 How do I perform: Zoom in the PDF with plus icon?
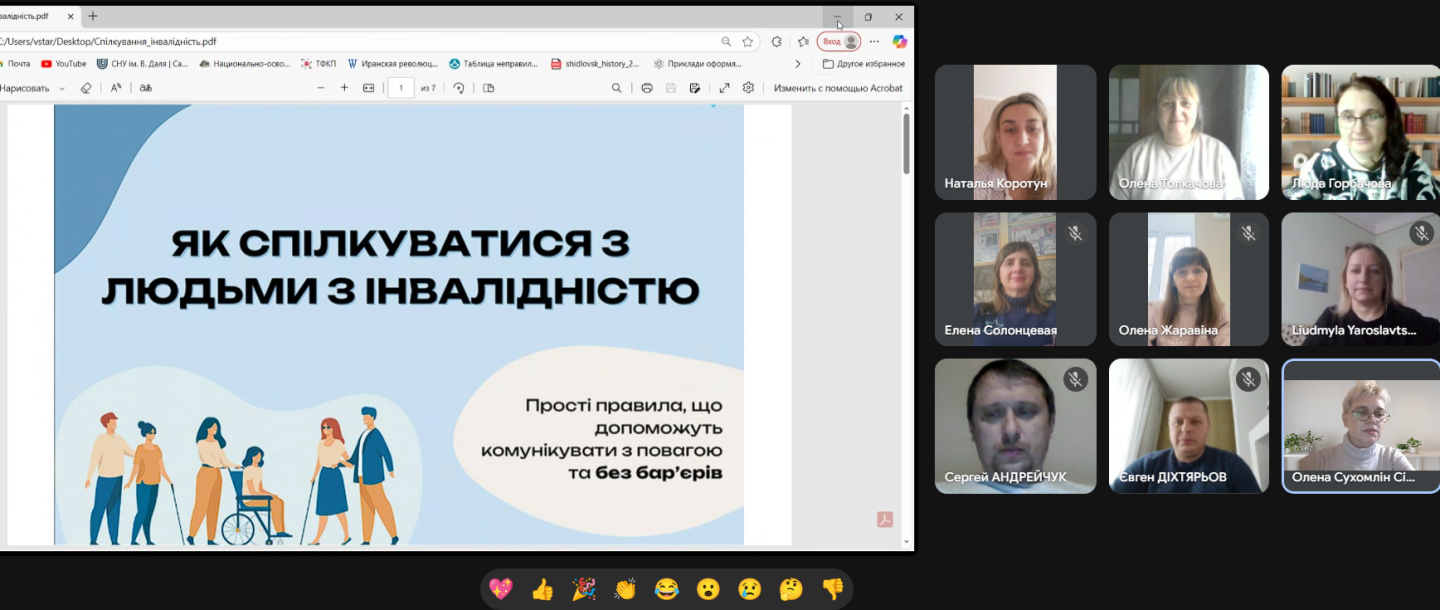(344, 88)
